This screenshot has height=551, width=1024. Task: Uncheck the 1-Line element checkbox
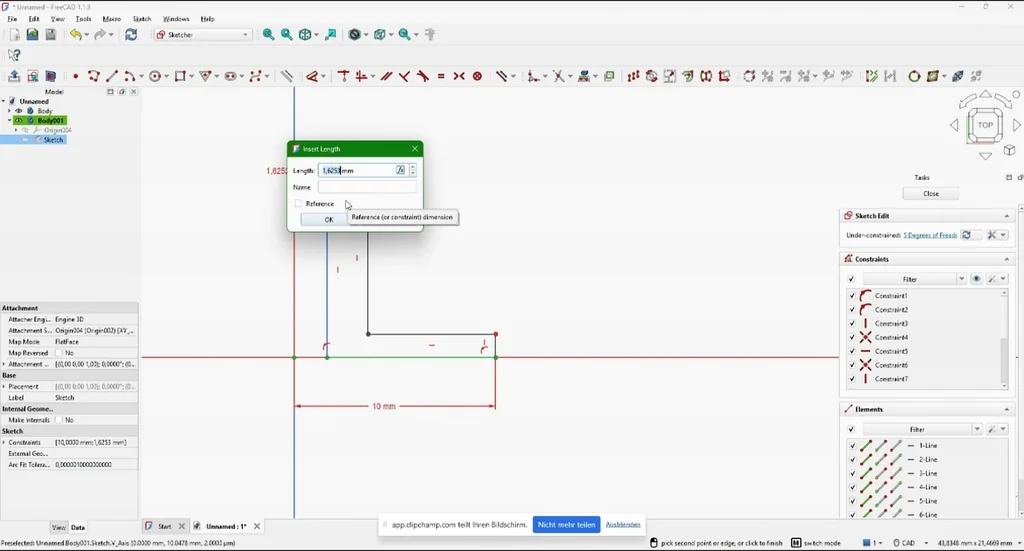tap(852, 445)
